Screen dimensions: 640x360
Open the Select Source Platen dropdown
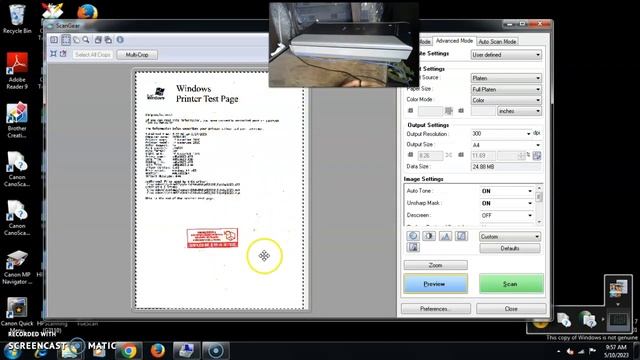click(x=506, y=78)
